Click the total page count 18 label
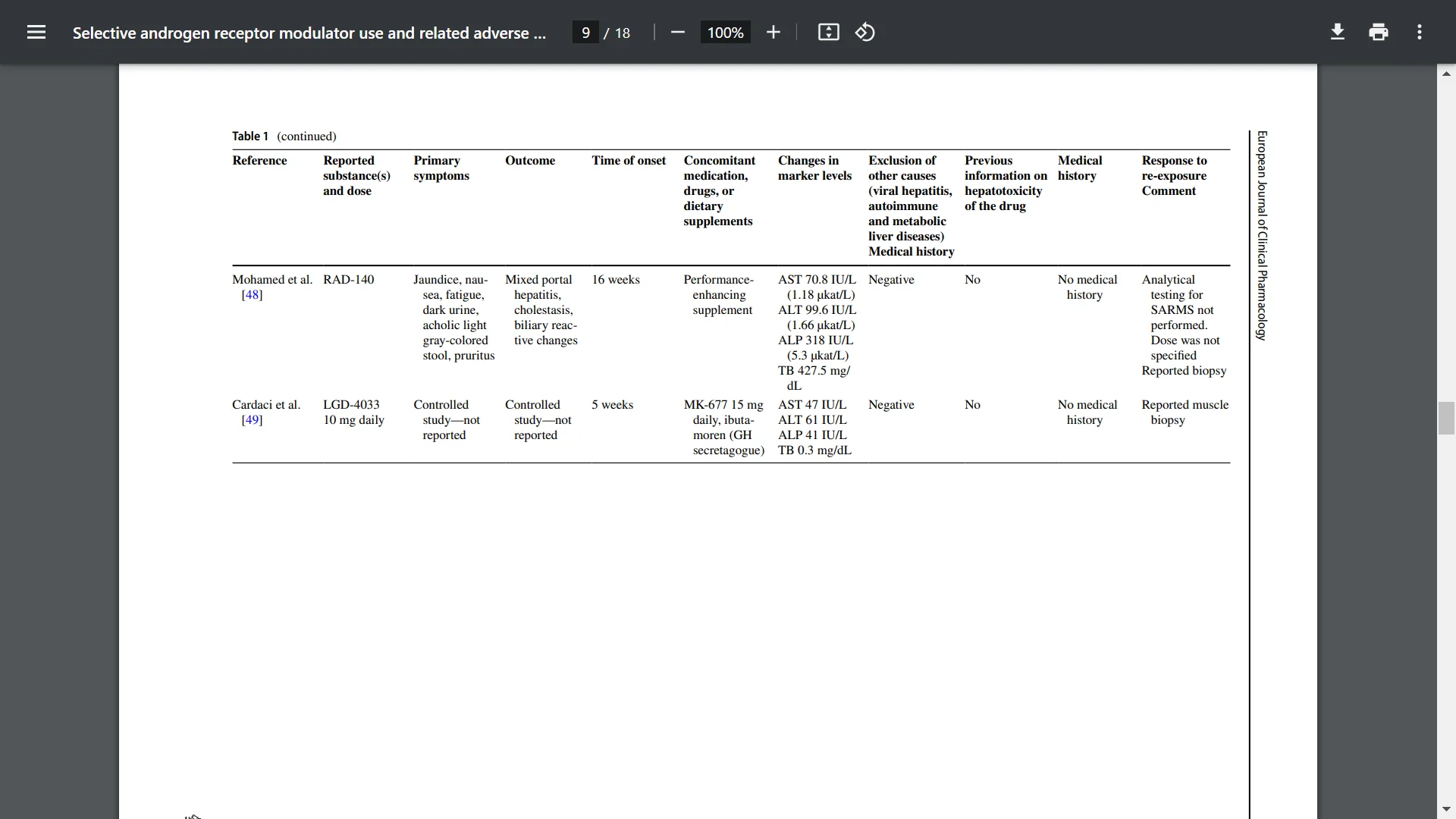Screen dimensions: 1456x819 pos(622,32)
